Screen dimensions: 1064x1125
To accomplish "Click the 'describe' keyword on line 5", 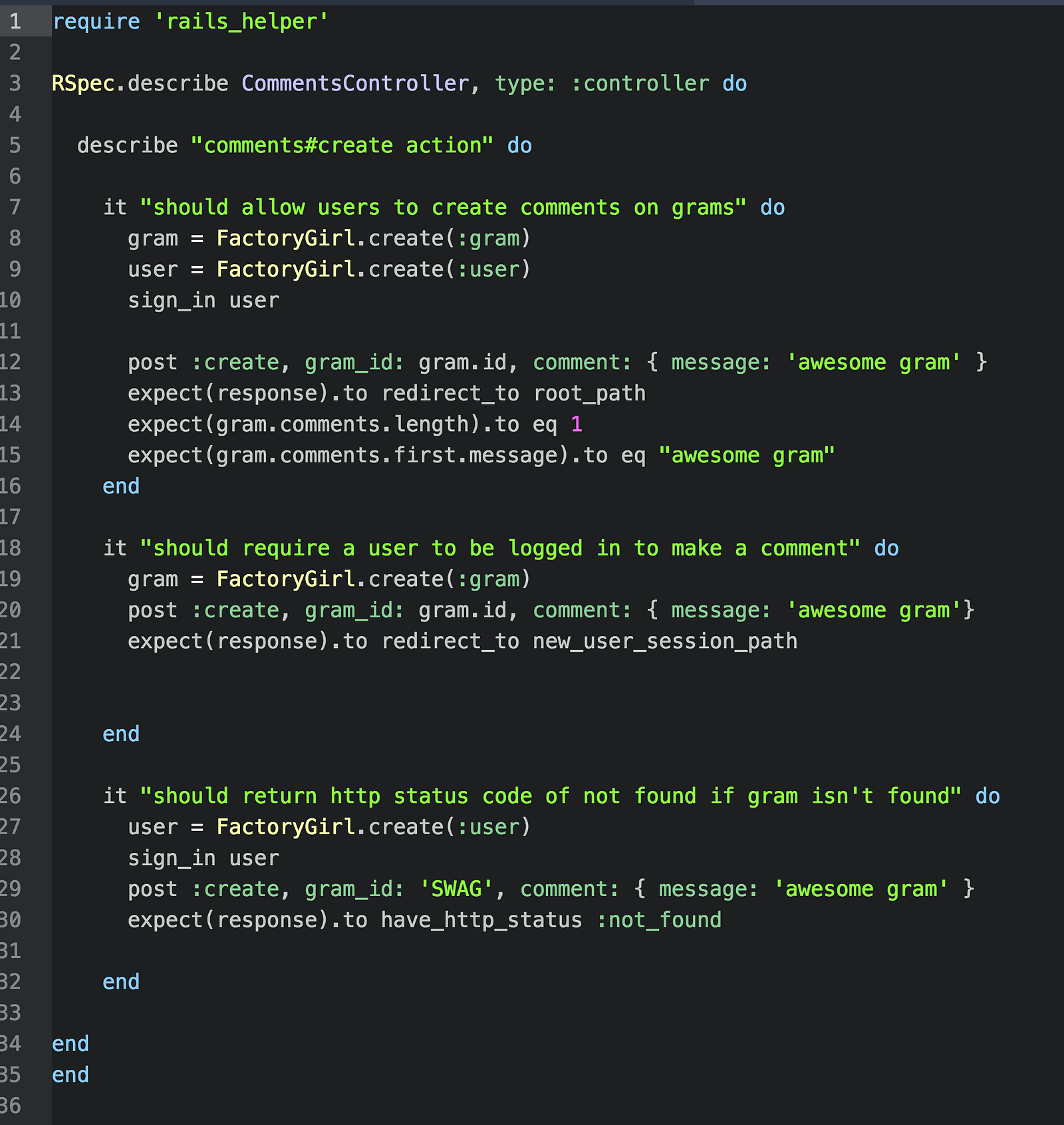I will pos(128,146).
